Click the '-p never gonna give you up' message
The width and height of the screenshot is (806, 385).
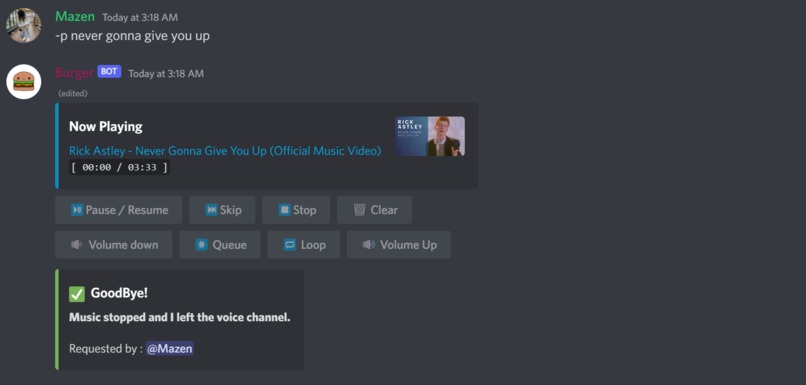click(x=133, y=36)
